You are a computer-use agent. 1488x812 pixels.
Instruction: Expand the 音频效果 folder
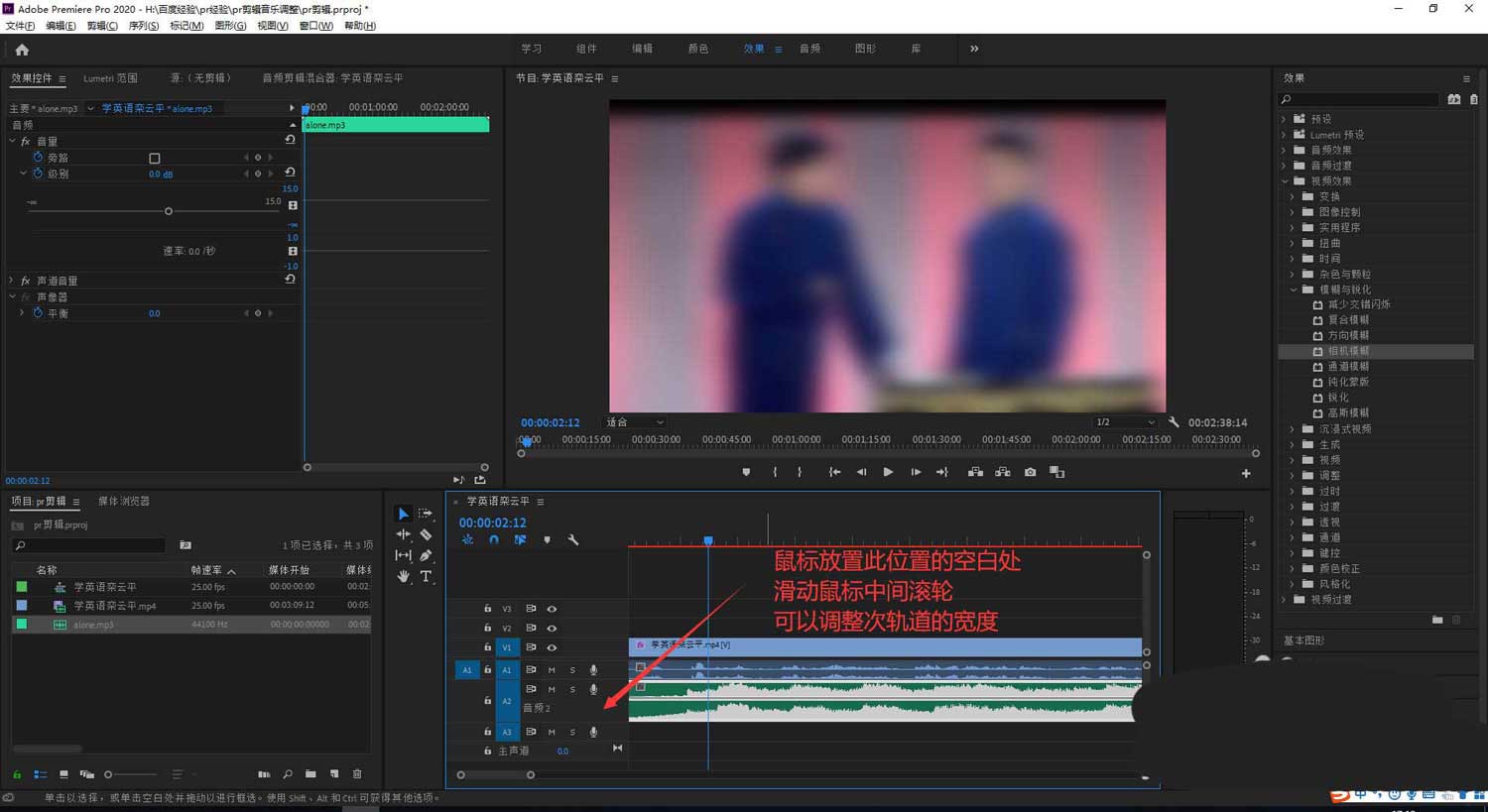pos(1284,150)
